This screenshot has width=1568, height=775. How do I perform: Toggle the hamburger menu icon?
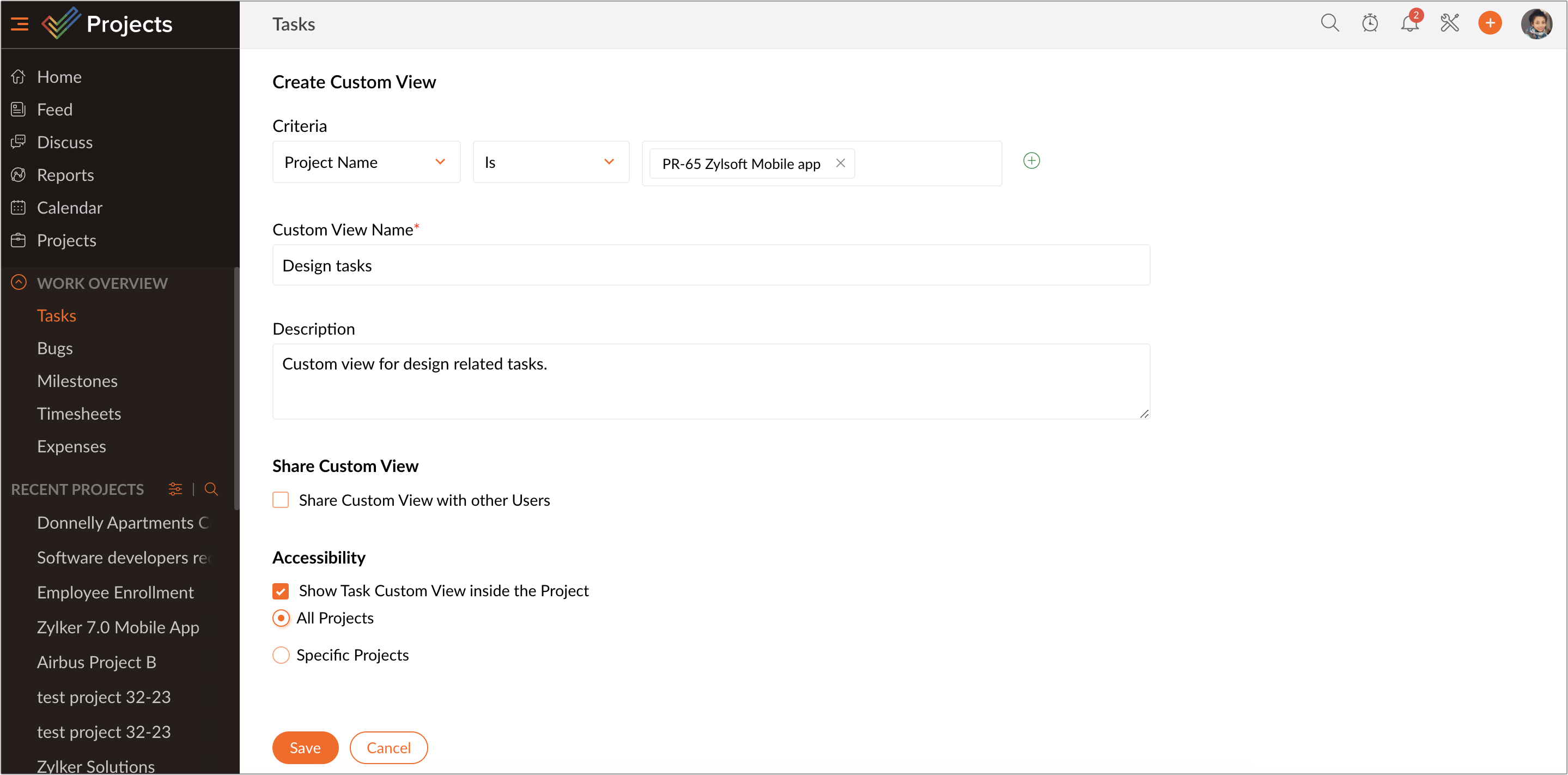(x=20, y=25)
